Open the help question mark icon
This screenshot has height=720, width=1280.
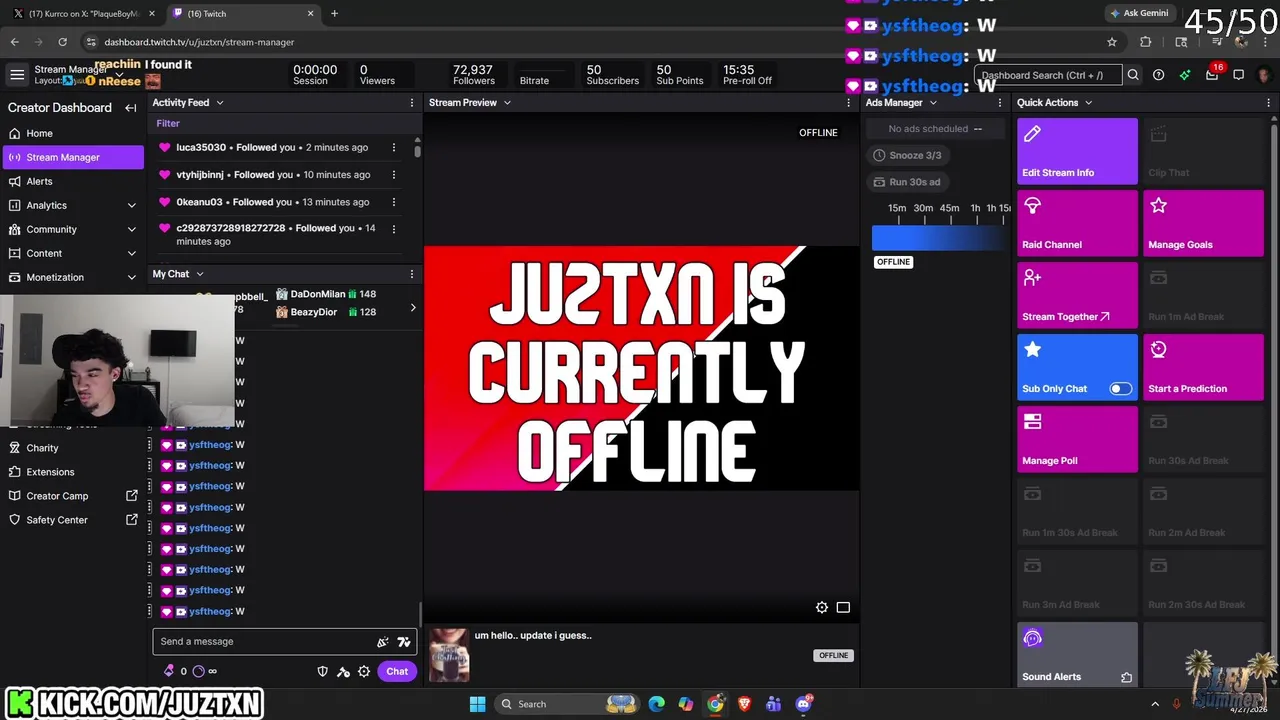(1158, 75)
